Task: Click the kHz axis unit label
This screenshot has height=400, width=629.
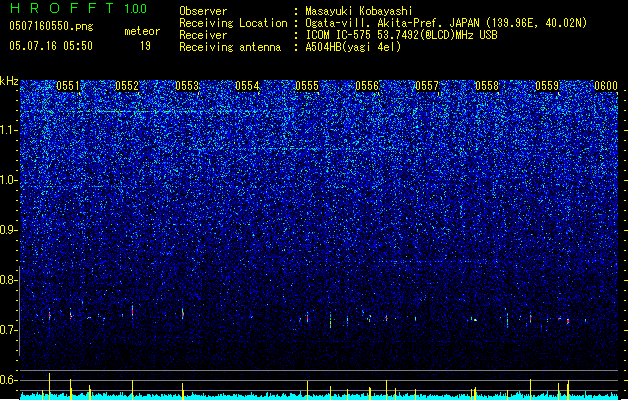Action: click(9, 81)
